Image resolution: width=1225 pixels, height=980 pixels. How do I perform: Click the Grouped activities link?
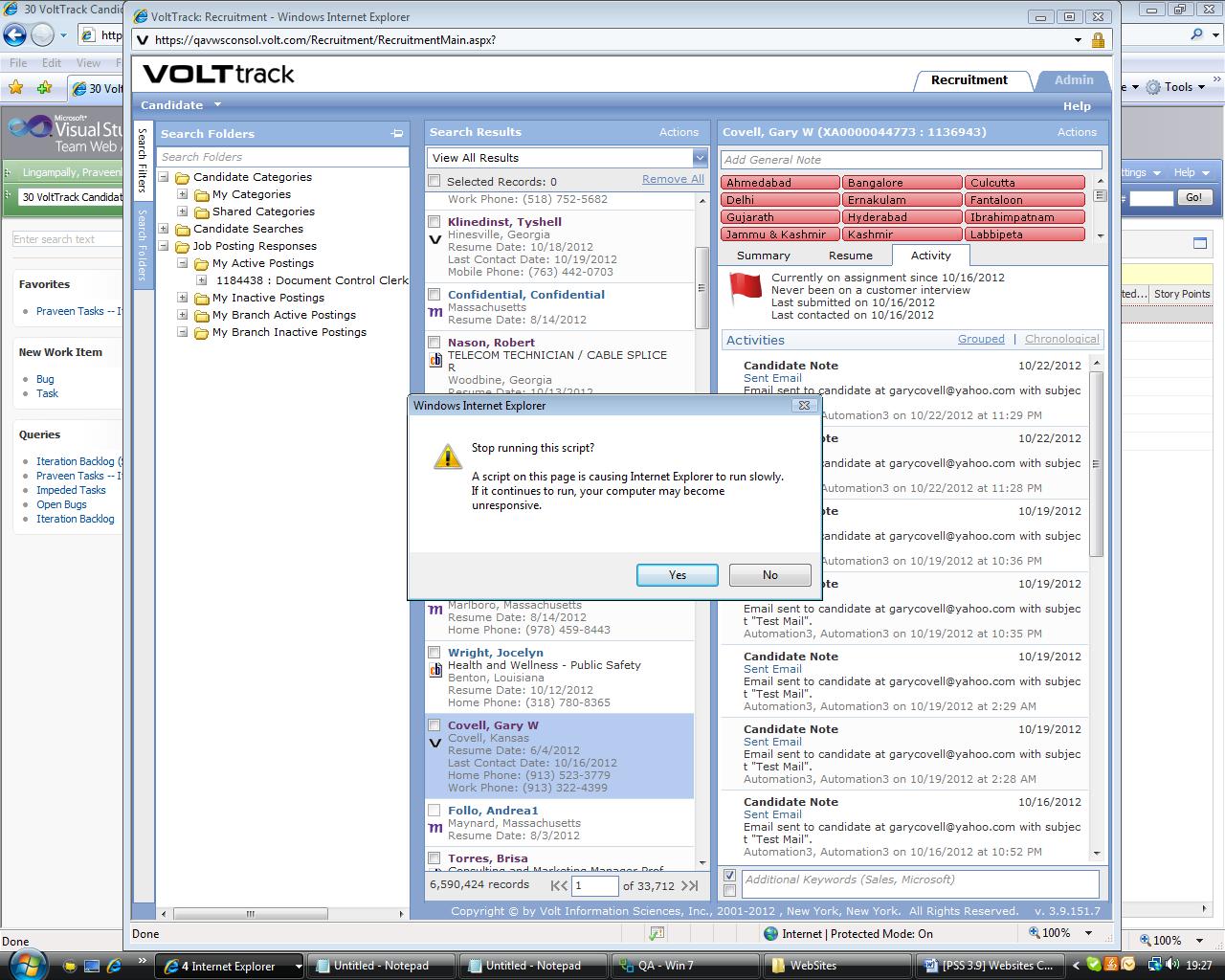click(x=981, y=339)
